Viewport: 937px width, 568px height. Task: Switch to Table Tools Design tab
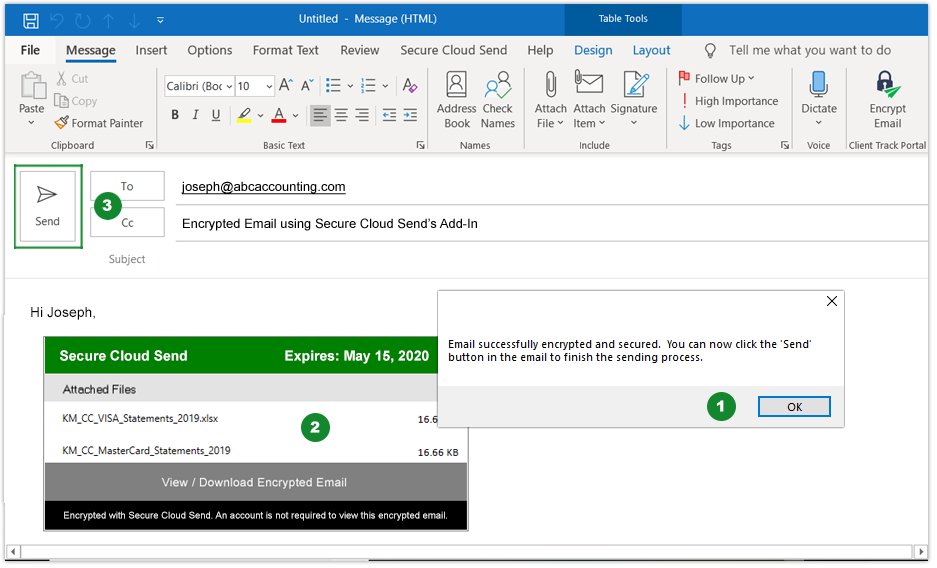pyautogui.click(x=593, y=50)
